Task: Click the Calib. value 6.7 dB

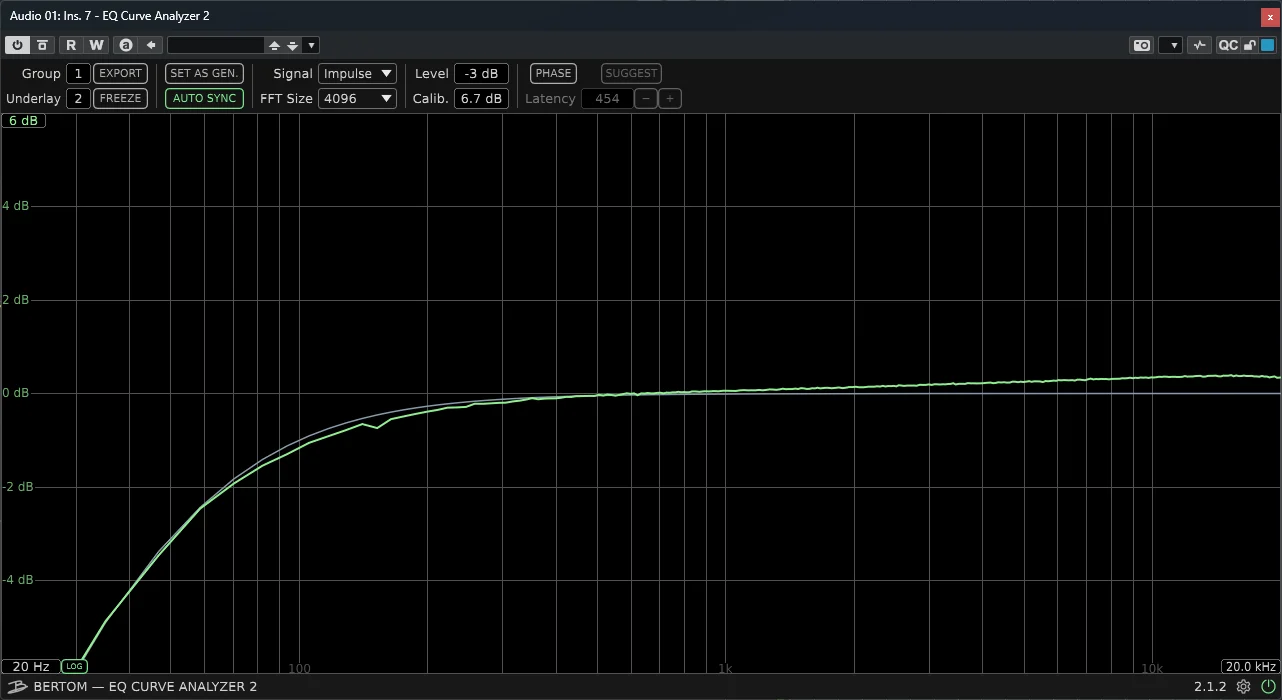Action: coord(482,98)
